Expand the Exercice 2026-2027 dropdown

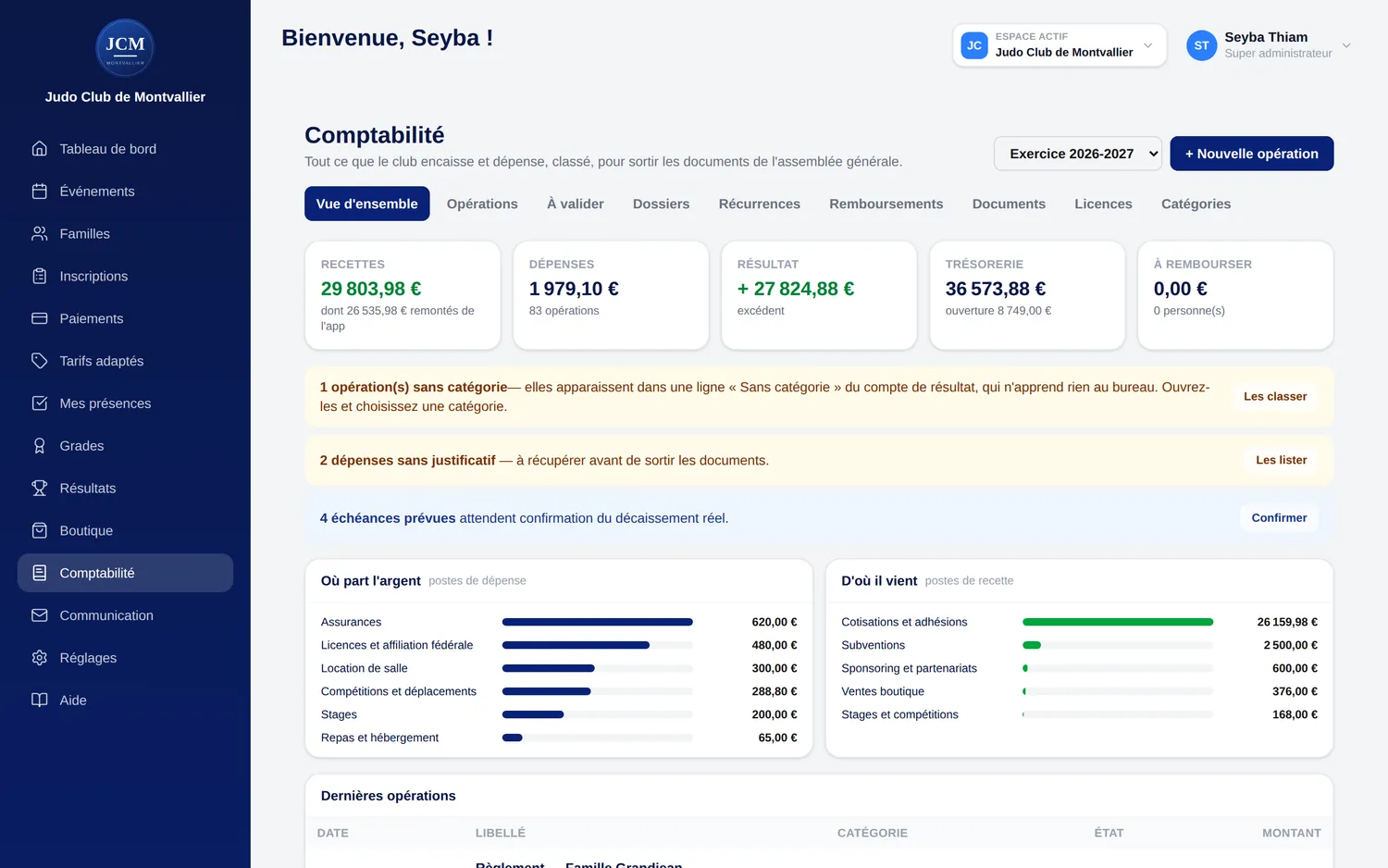[x=1077, y=154]
